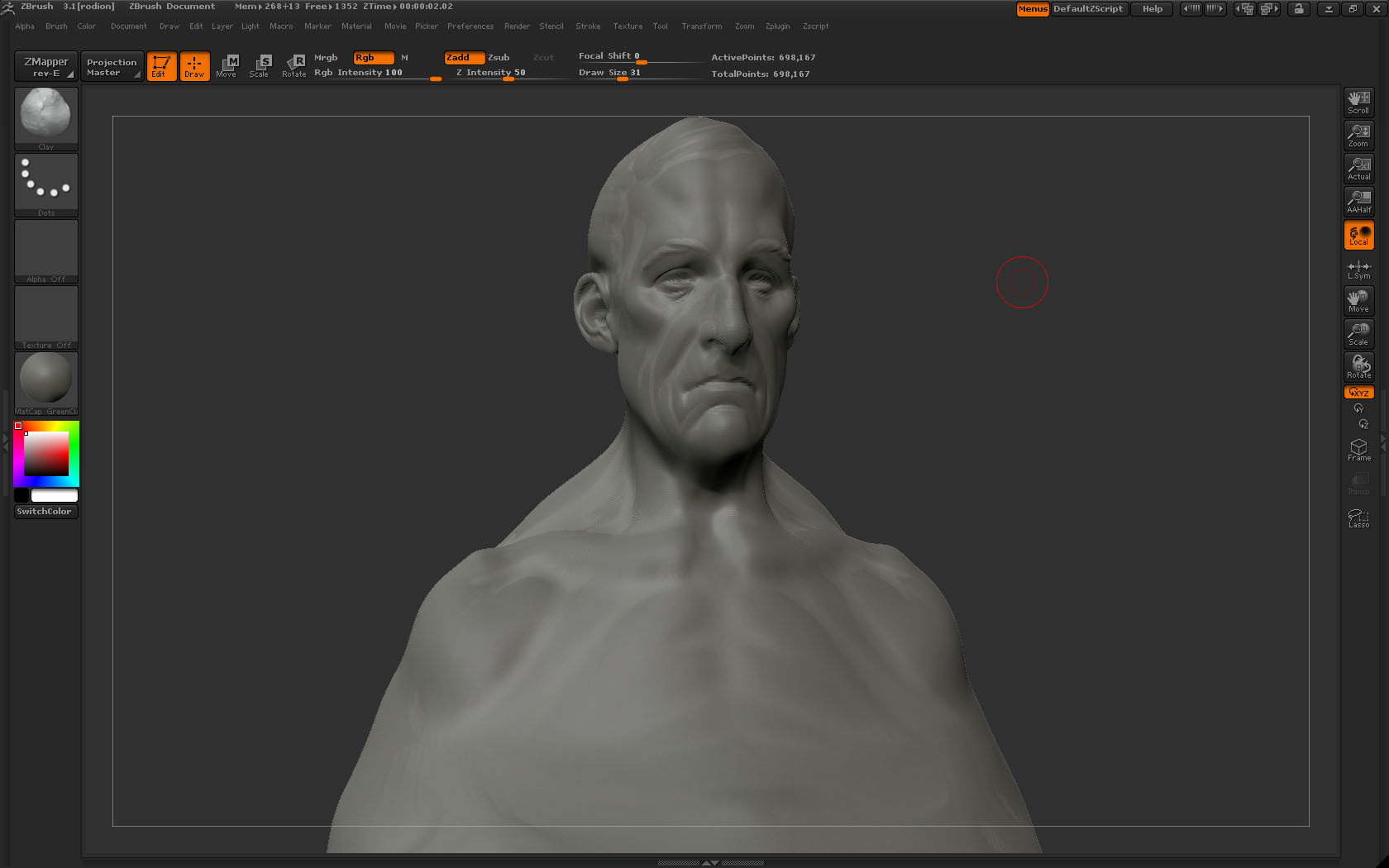This screenshot has height=868, width=1389.
Task: Toggle XYZ rotation axis mode
Action: point(1358,393)
